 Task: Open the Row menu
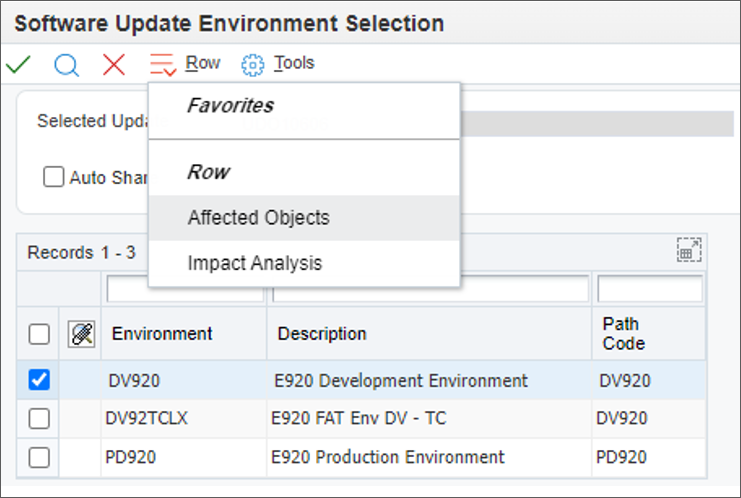(202, 63)
